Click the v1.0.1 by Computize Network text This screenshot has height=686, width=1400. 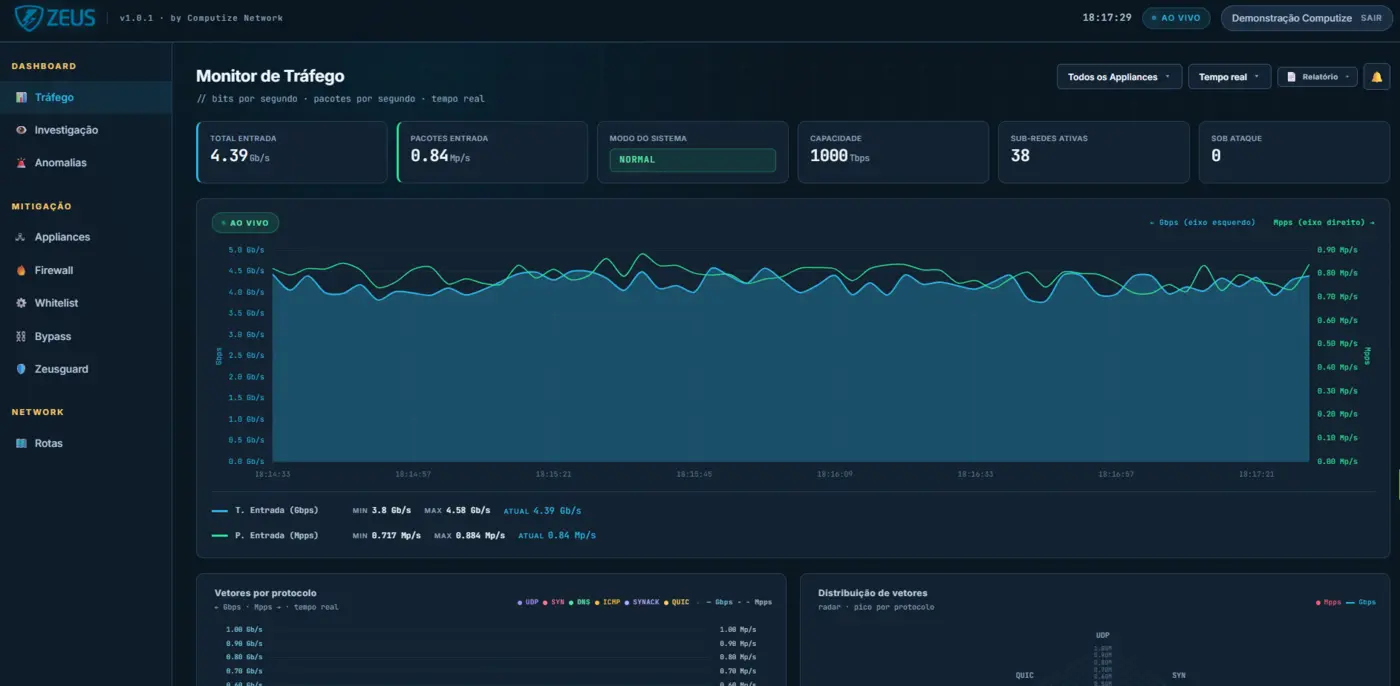(201, 18)
